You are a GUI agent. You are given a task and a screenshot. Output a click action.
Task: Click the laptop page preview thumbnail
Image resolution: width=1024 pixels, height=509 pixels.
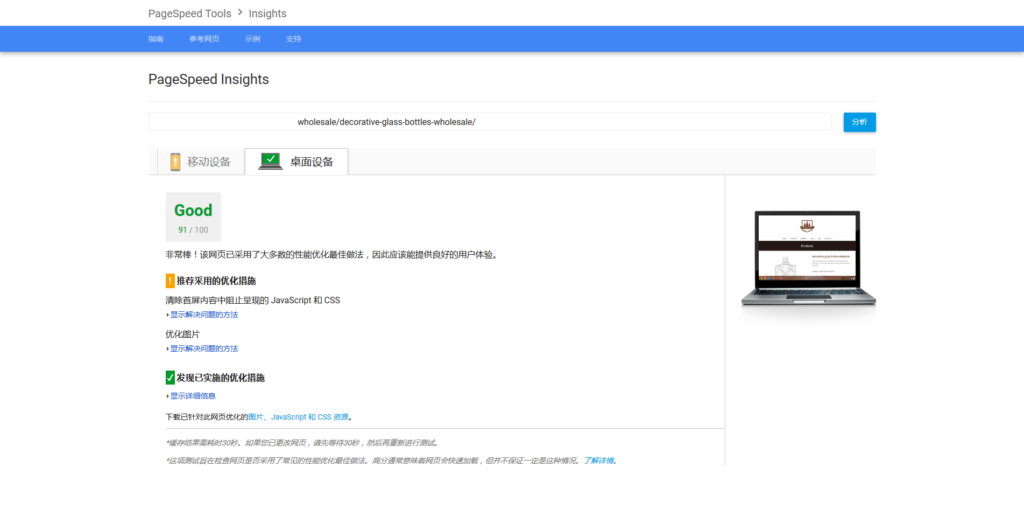pyautogui.click(x=808, y=259)
